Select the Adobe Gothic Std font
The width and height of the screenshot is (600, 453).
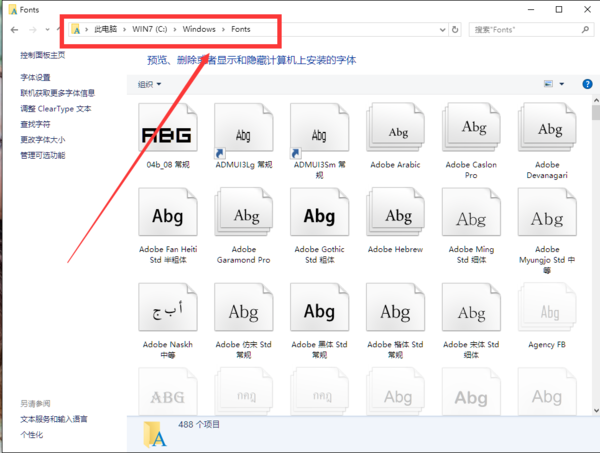point(320,212)
